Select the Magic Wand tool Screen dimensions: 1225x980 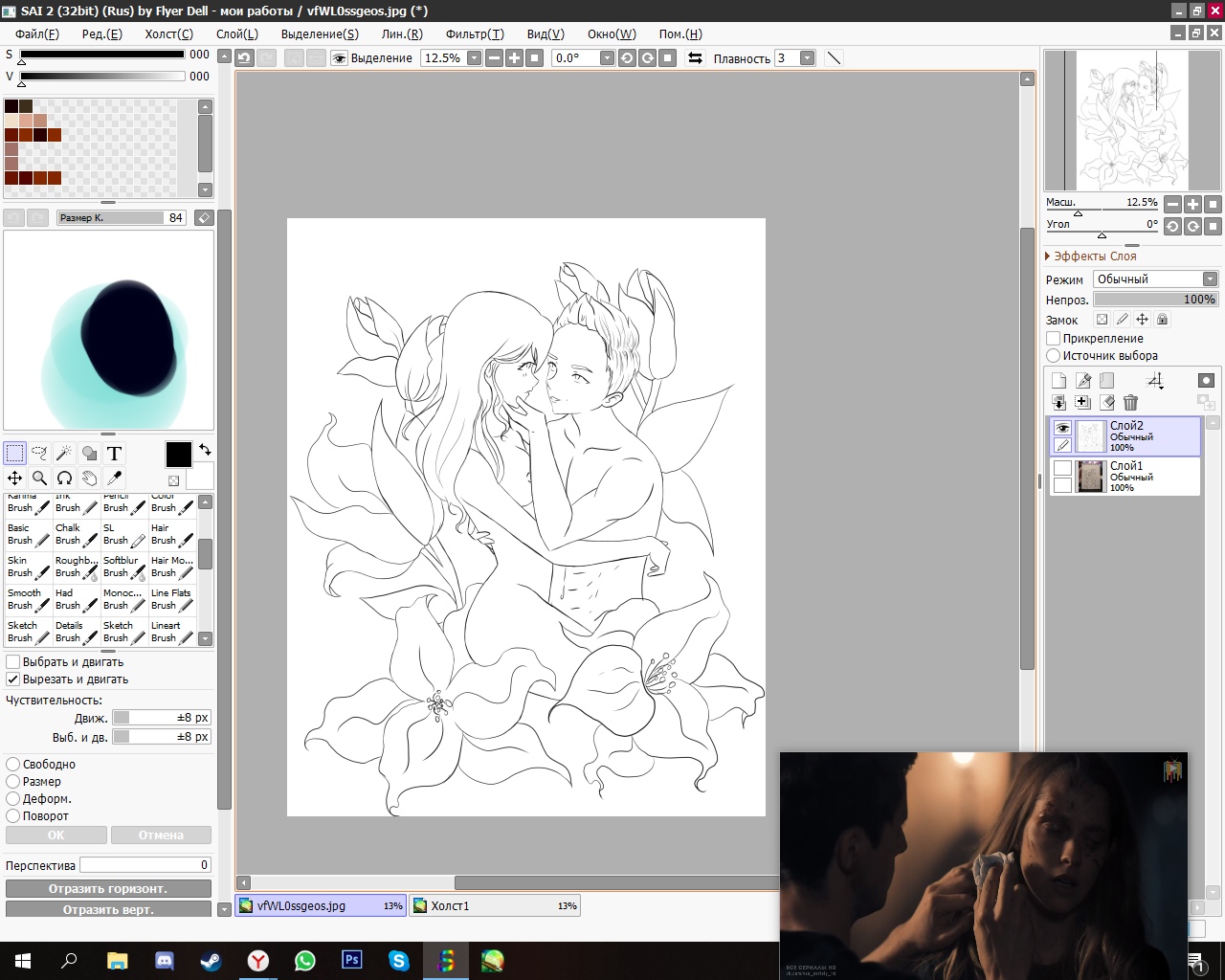coord(64,454)
